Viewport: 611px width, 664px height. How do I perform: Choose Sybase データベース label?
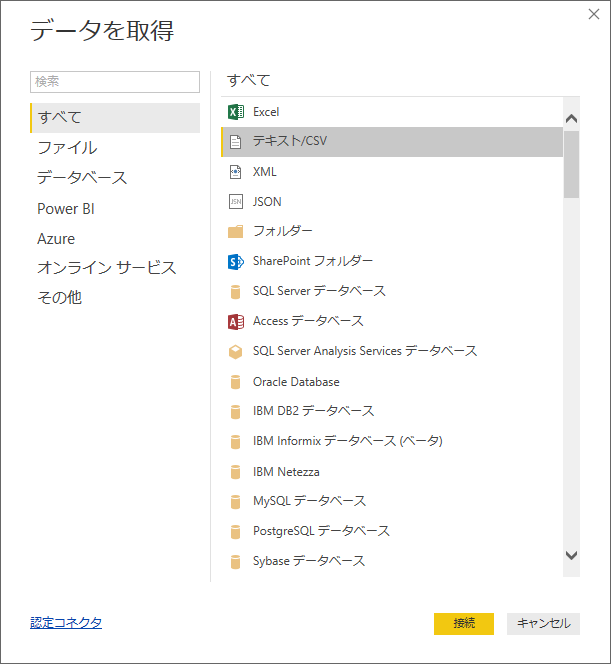click(309, 561)
